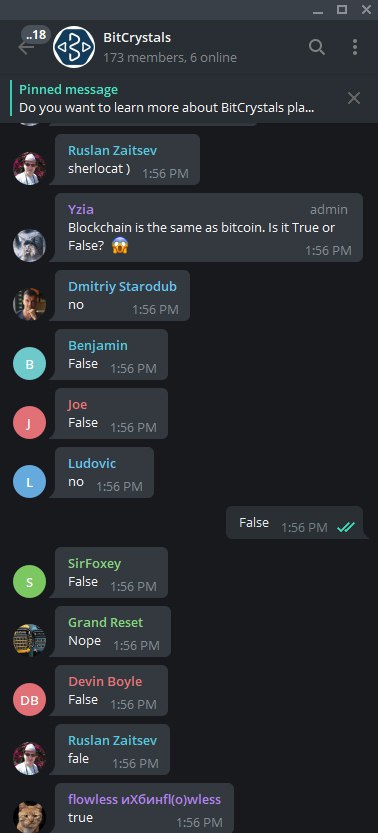
Task: Click Yzia's name in the admin message
Action: point(81,210)
